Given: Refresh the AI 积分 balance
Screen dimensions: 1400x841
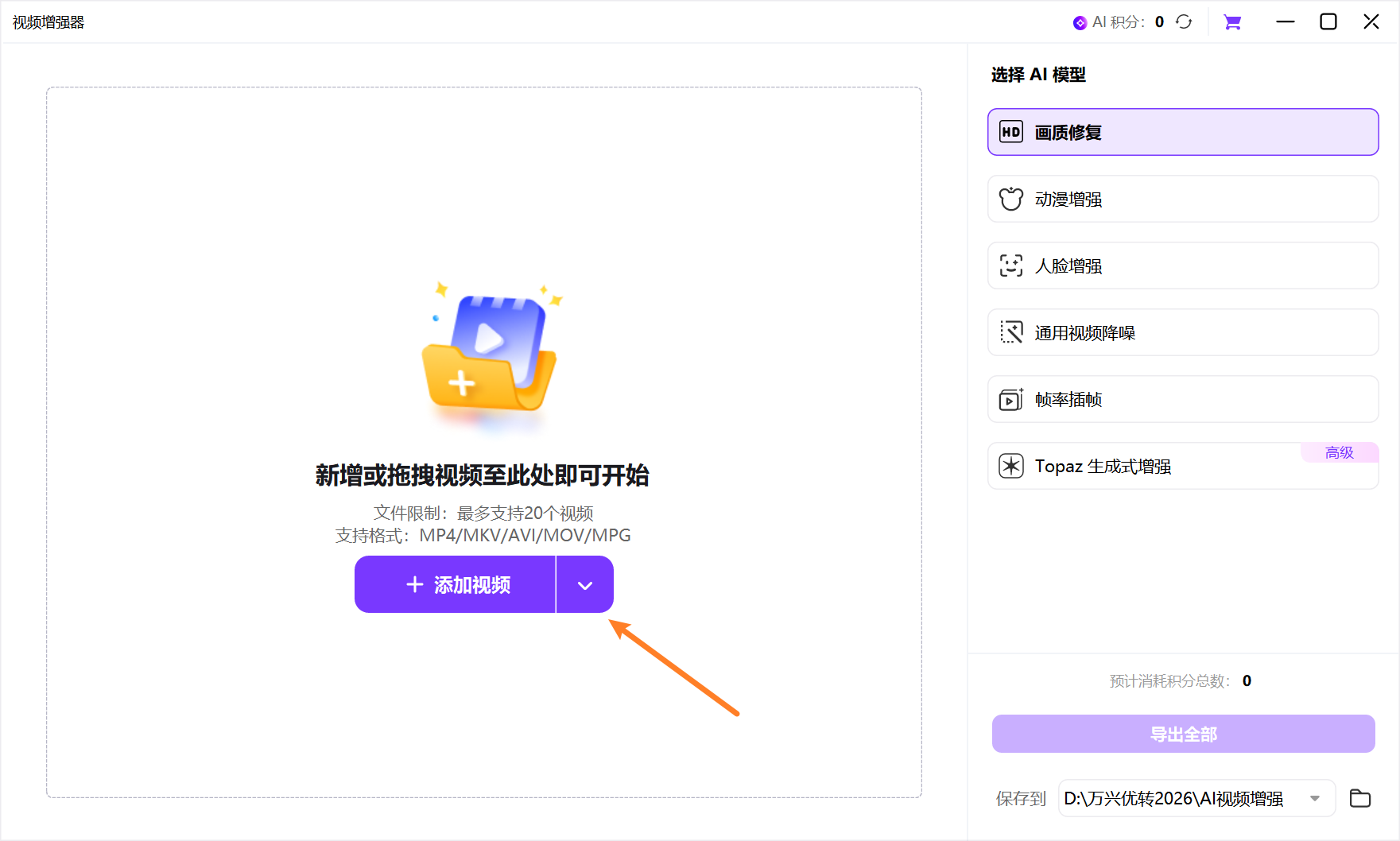Looking at the screenshot, I should tap(1184, 21).
